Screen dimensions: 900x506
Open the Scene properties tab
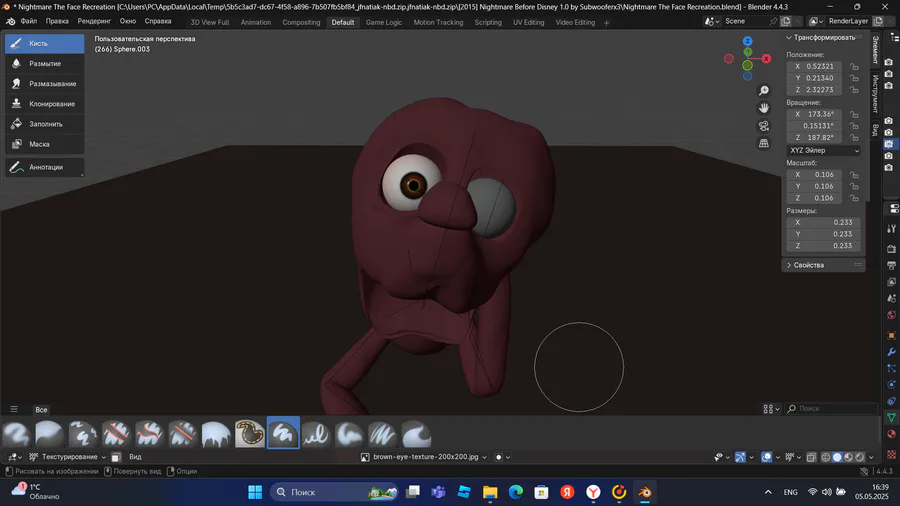coord(891,298)
